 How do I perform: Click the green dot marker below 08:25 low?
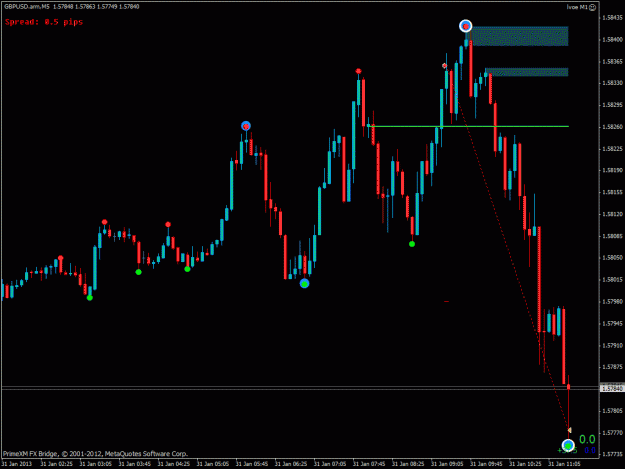412,244
